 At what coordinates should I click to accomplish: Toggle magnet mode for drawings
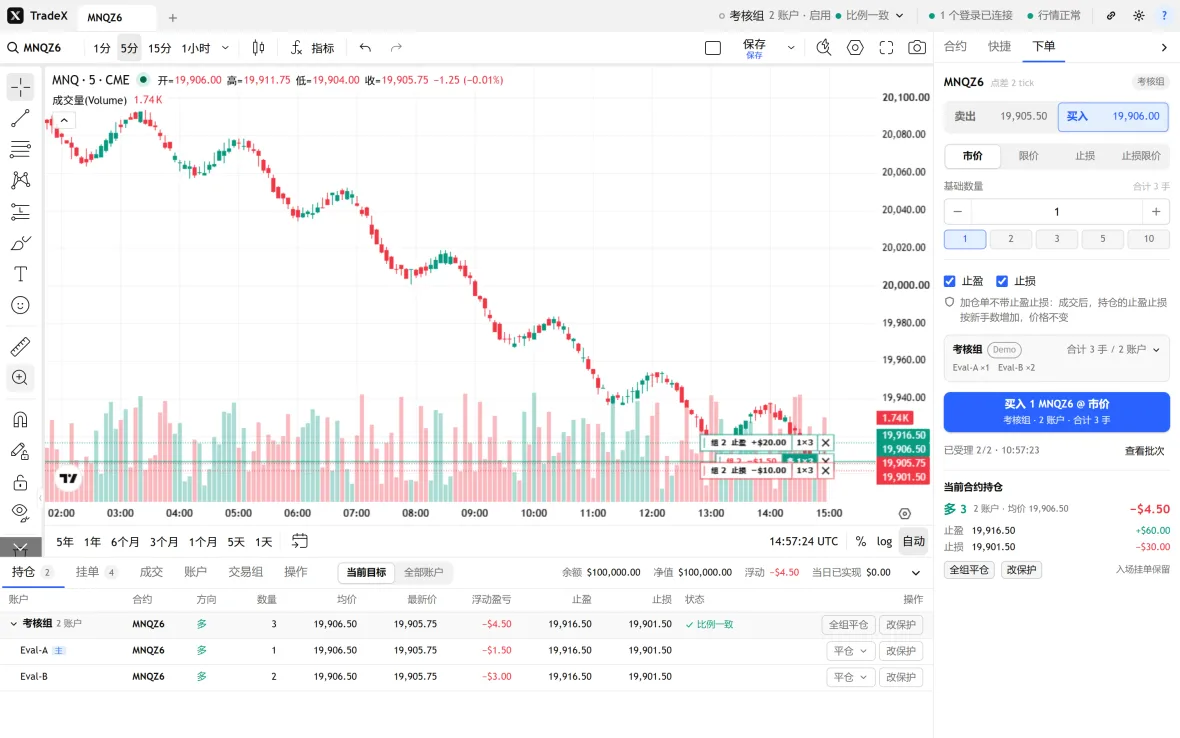coord(20,419)
